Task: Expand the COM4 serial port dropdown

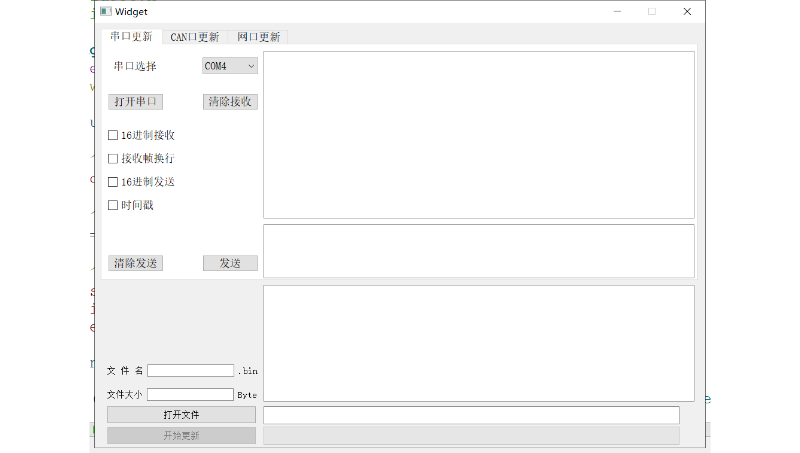Action: coord(230,66)
